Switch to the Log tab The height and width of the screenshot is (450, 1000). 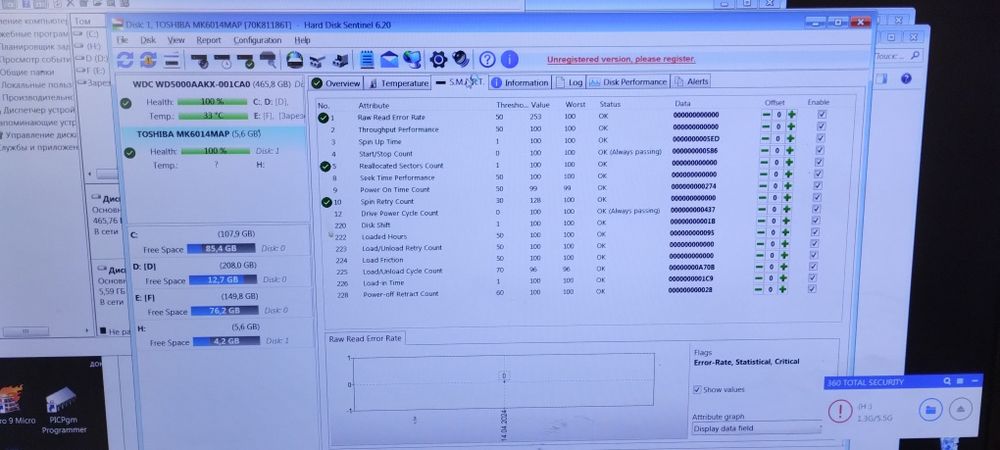(569, 82)
